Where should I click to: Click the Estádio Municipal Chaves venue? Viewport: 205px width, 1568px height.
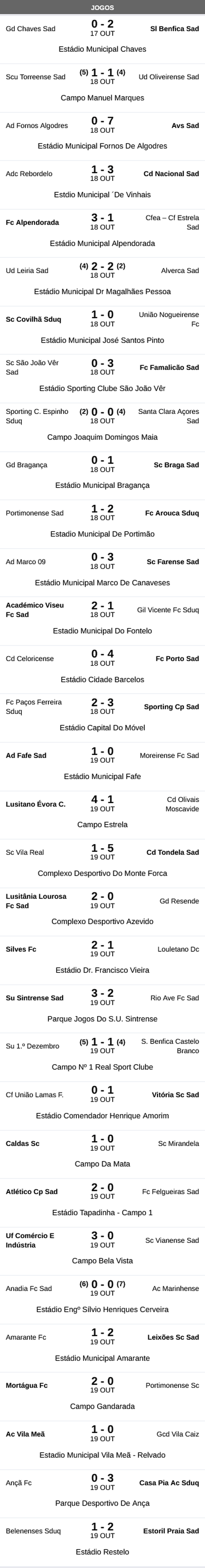pyautogui.click(x=102, y=49)
